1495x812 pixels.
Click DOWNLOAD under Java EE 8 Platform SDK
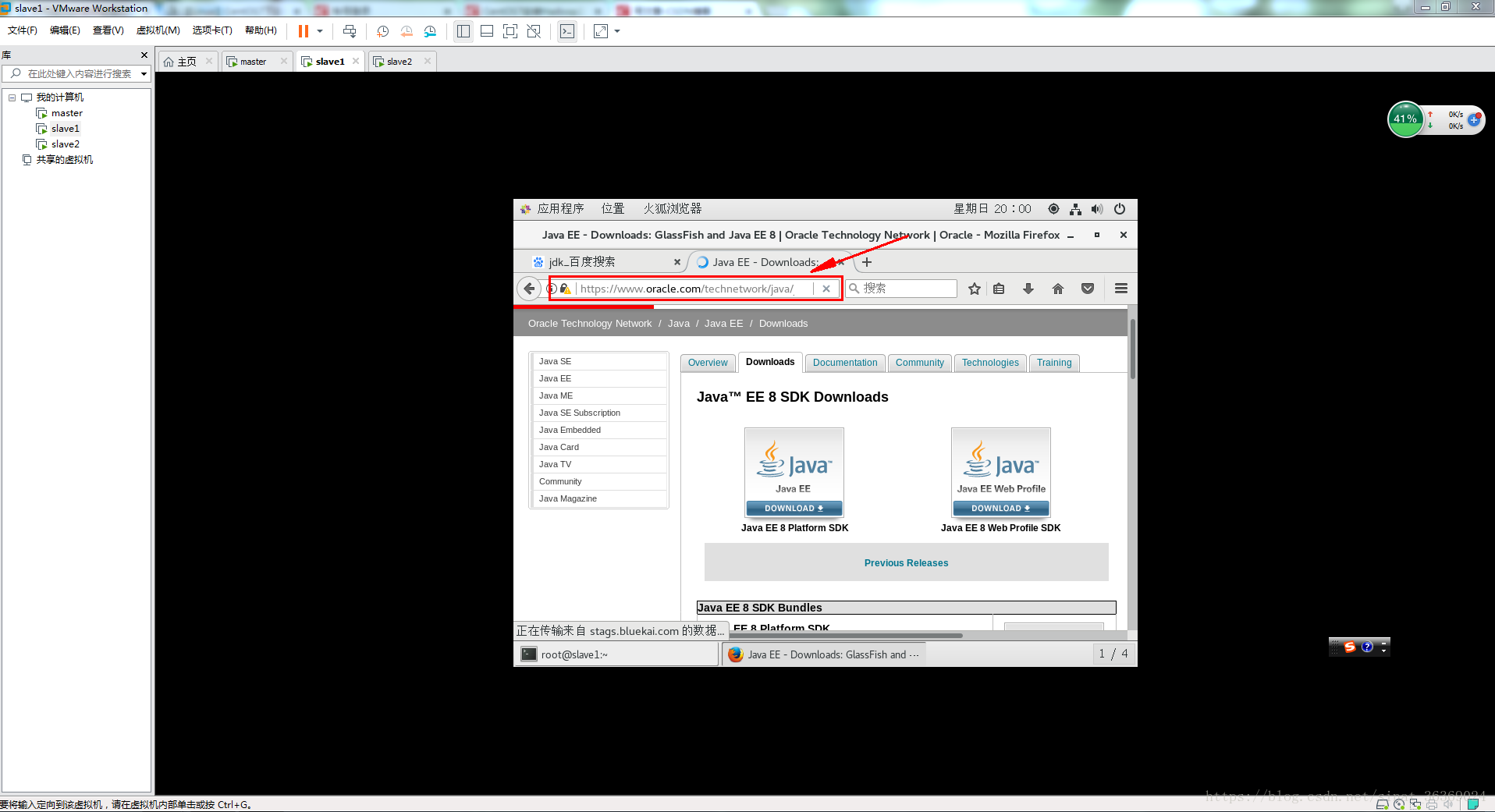(x=794, y=509)
